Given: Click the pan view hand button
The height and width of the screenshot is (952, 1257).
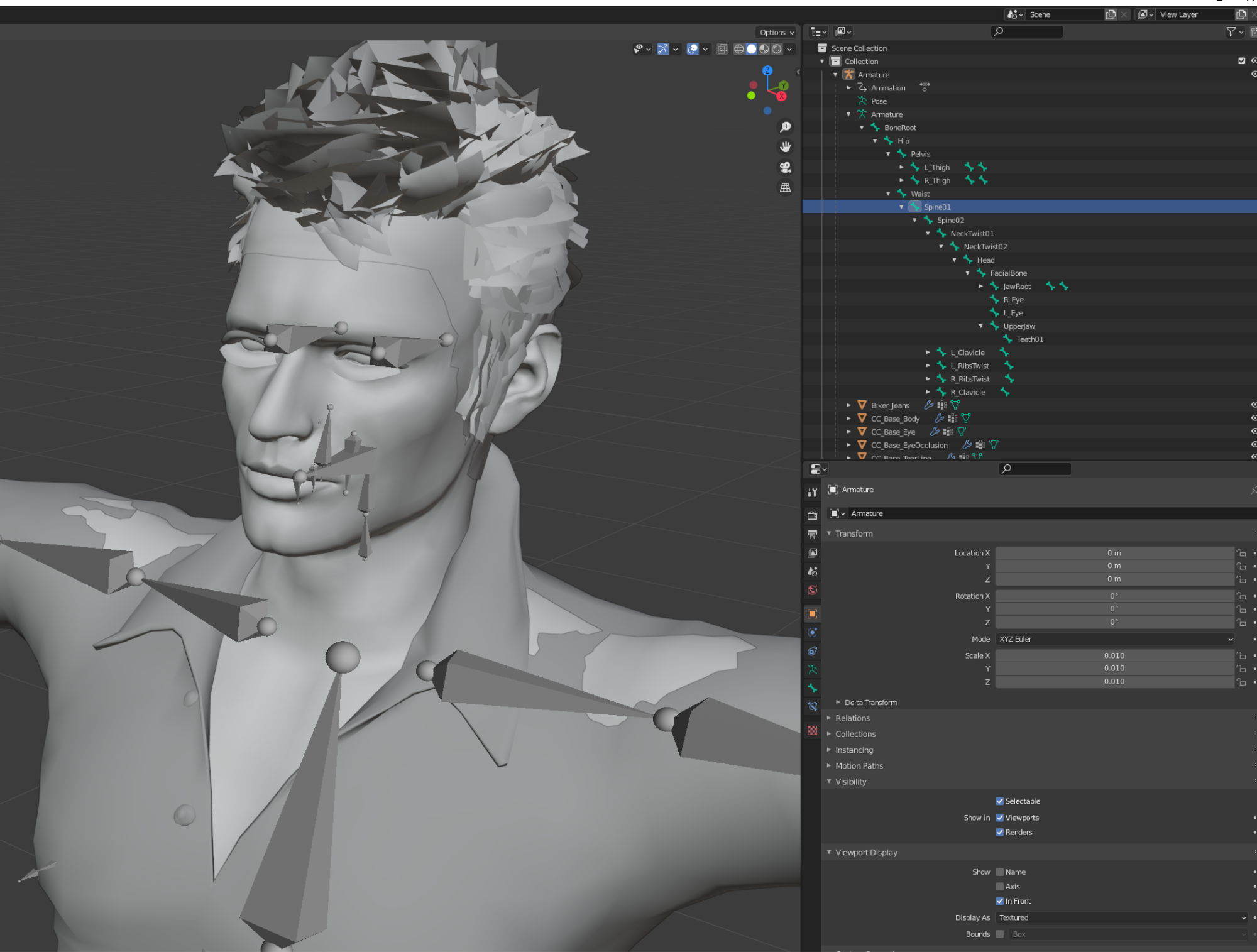Looking at the screenshot, I should (785, 147).
